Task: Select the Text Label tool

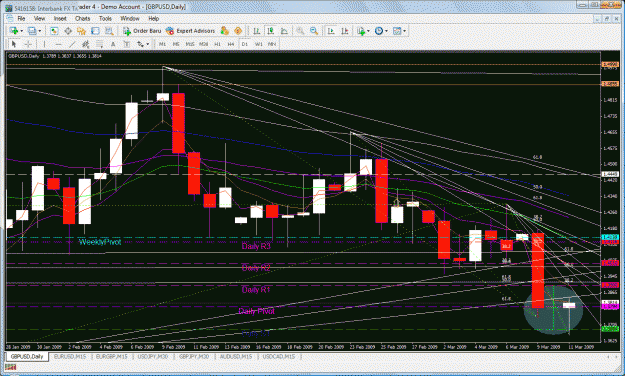Action: point(127,44)
